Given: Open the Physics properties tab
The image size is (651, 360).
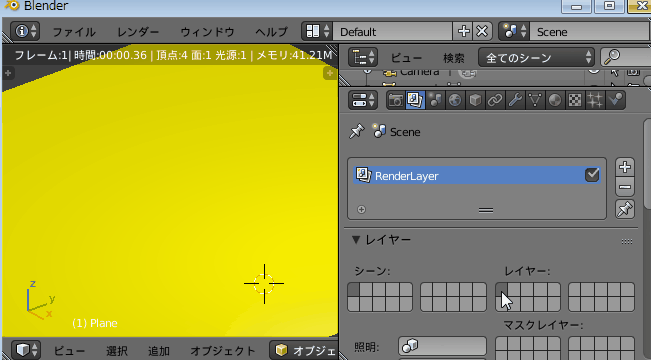Looking at the screenshot, I should 615,100.
